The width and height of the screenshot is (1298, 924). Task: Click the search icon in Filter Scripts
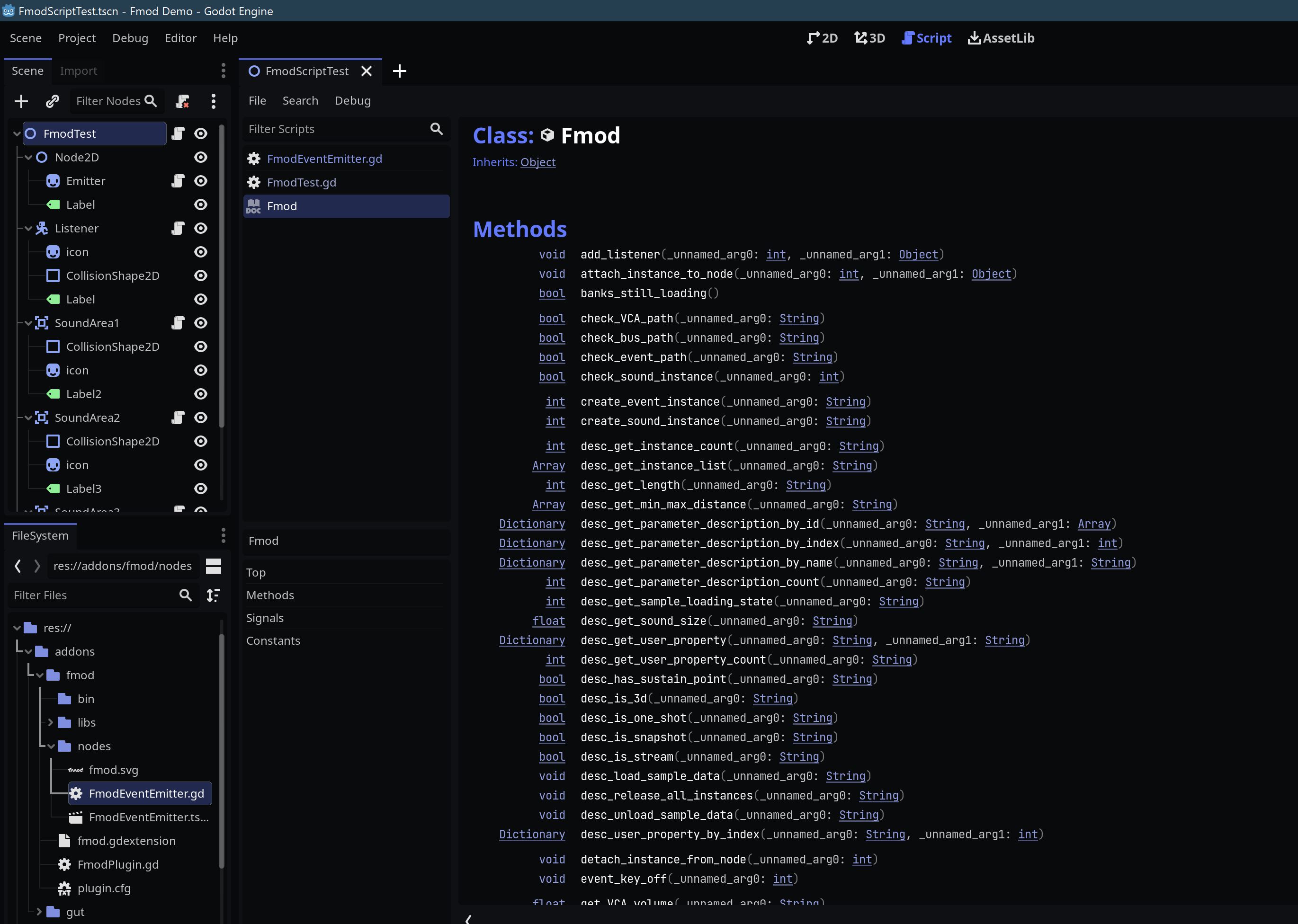437,129
